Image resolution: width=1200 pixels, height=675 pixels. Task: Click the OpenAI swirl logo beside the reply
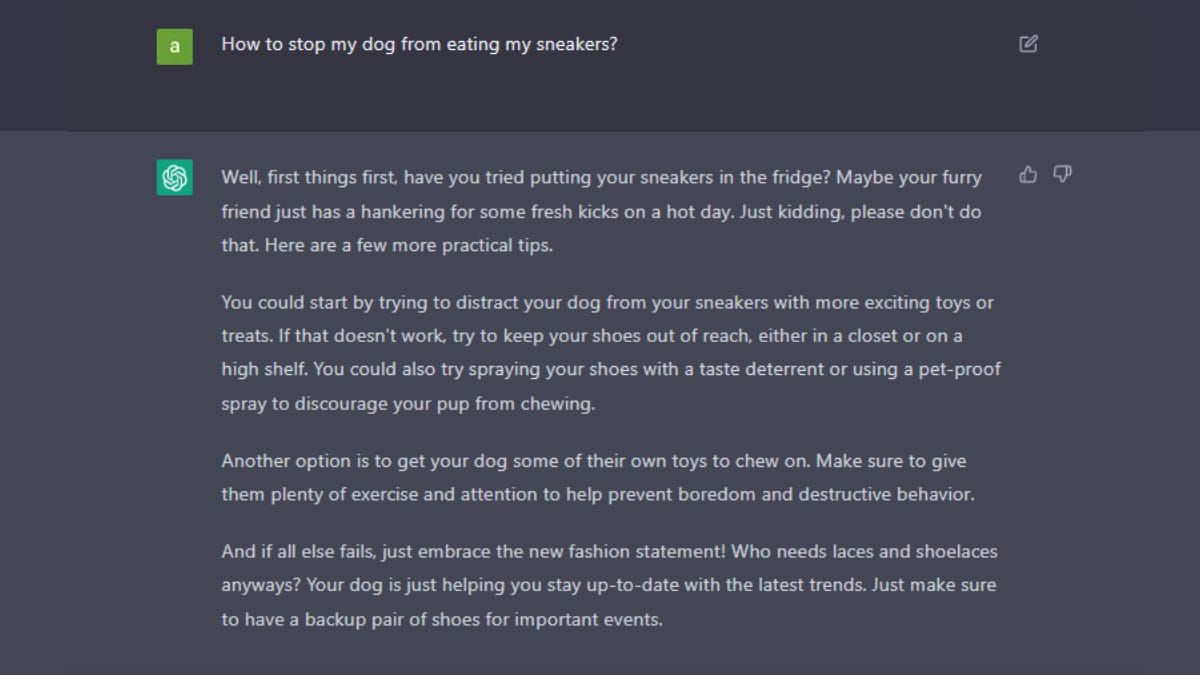coord(174,175)
